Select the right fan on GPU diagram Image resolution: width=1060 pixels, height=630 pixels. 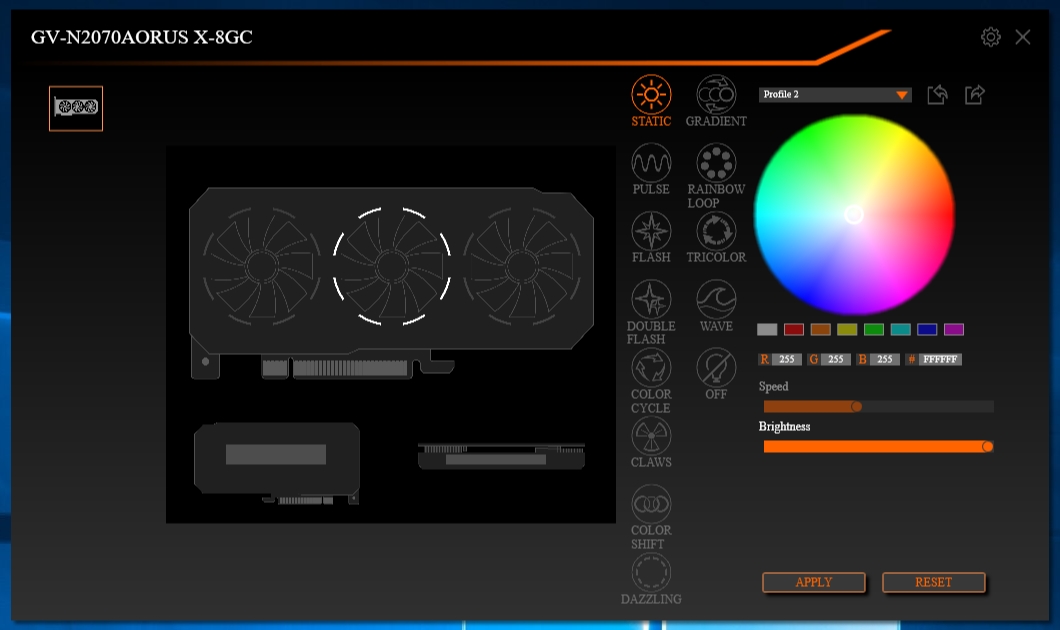(522, 266)
